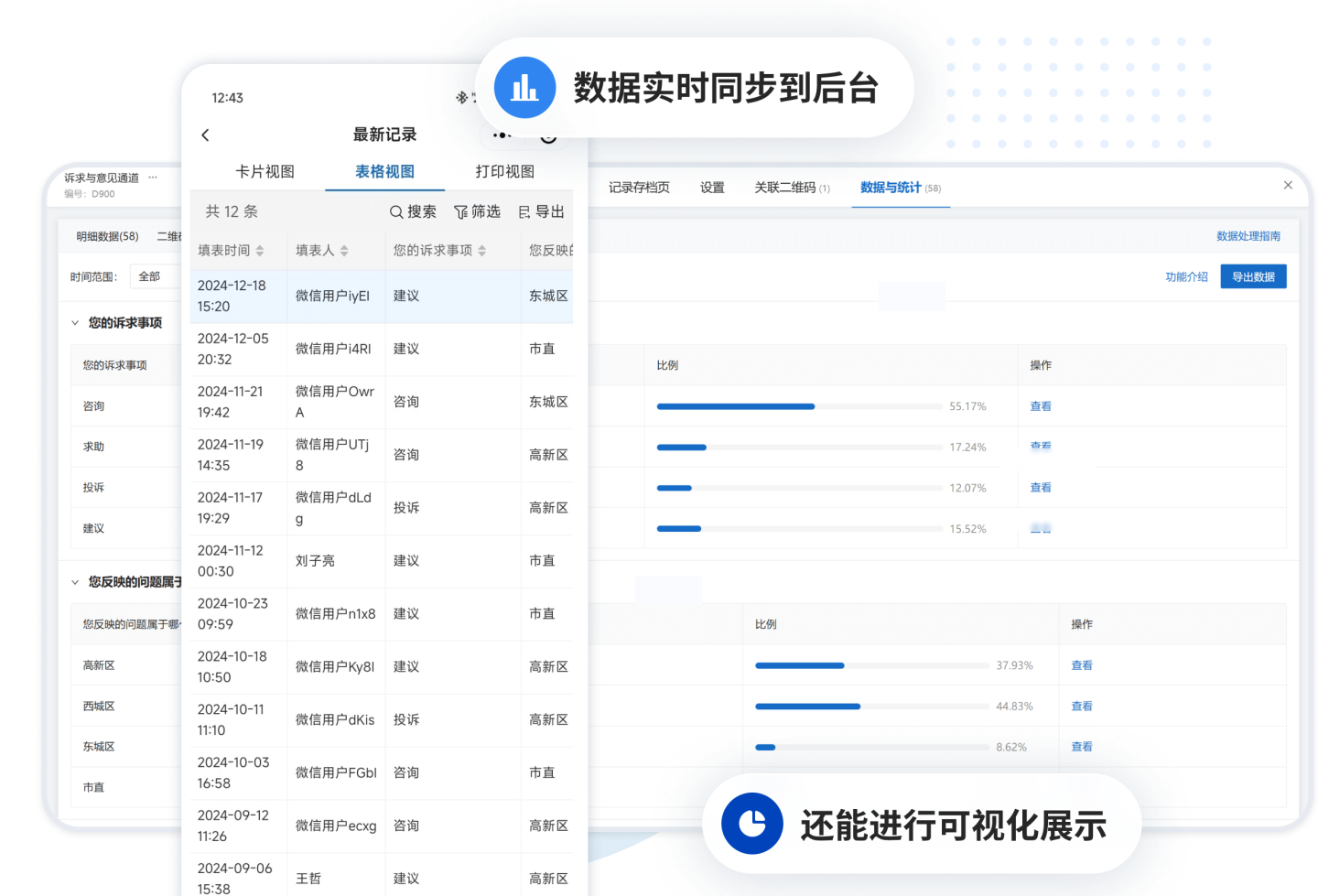Switch to the 打印视图 tab
Image resolution: width=1318 pixels, height=896 pixels.
click(x=504, y=171)
